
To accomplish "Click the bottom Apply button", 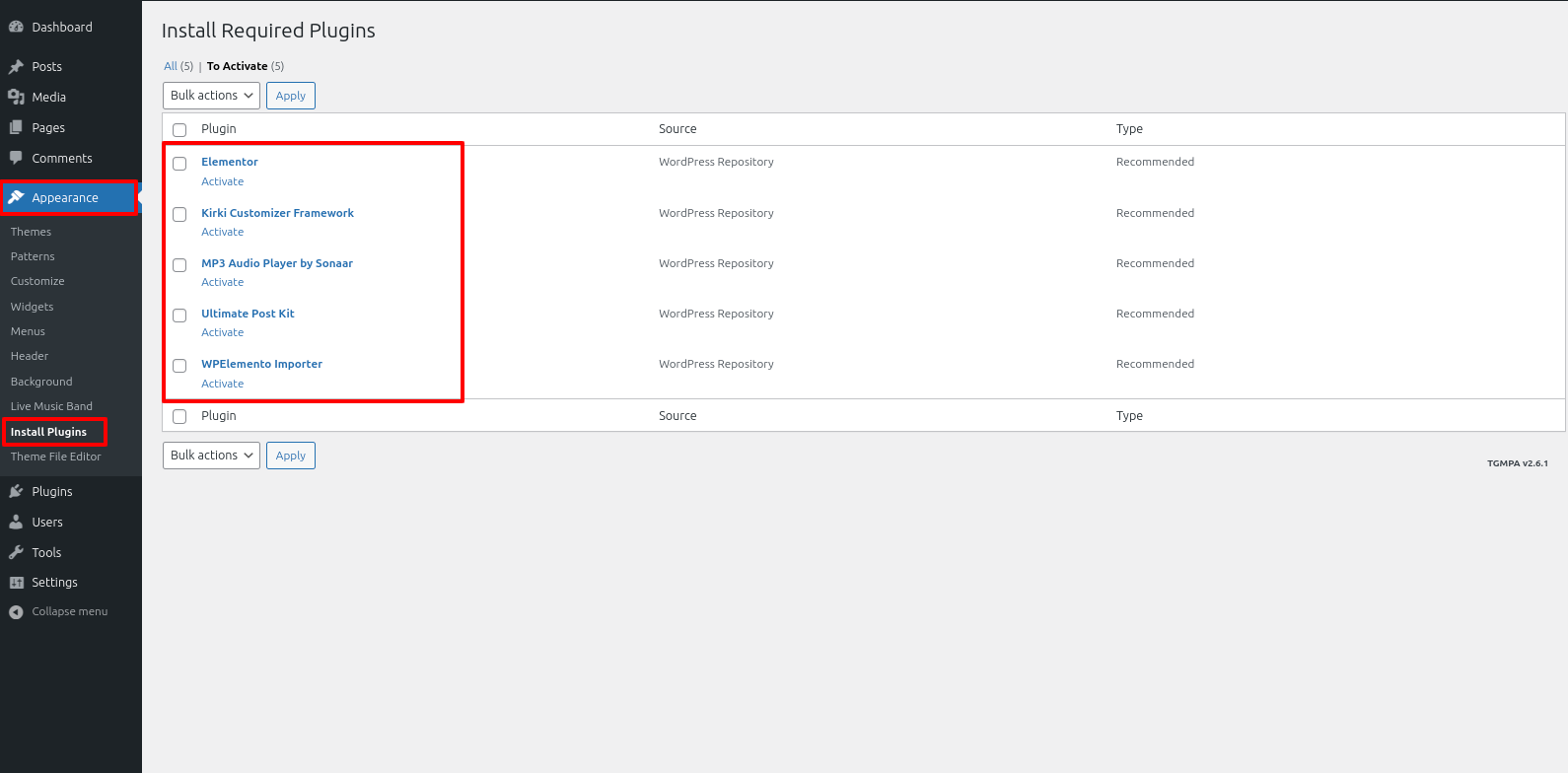I will coord(291,456).
